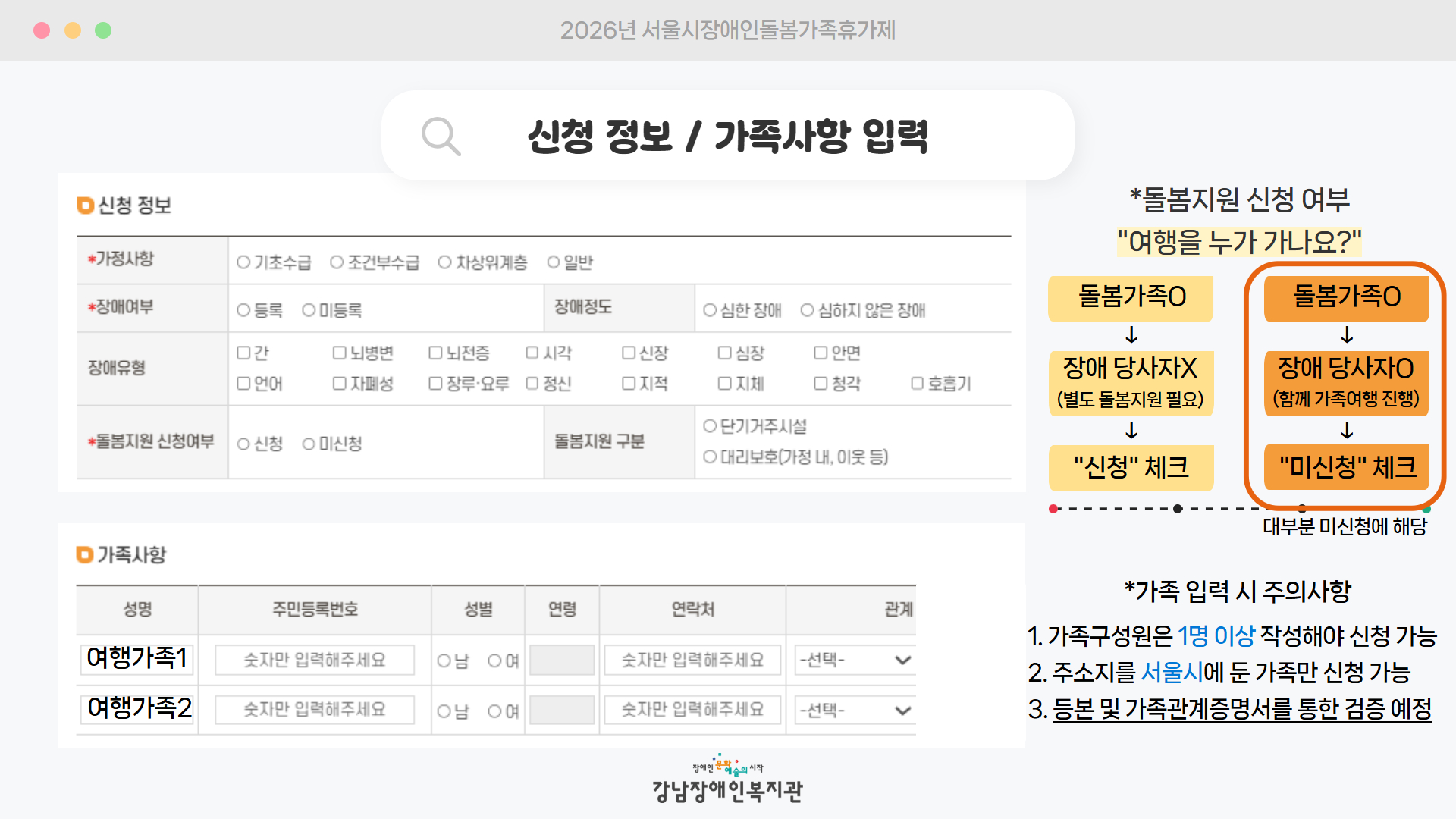Image resolution: width=1456 pixels, height=819 pixels.
Task: Click the orange "미신청" 체크 box
Action: (x=1347, y=467)
